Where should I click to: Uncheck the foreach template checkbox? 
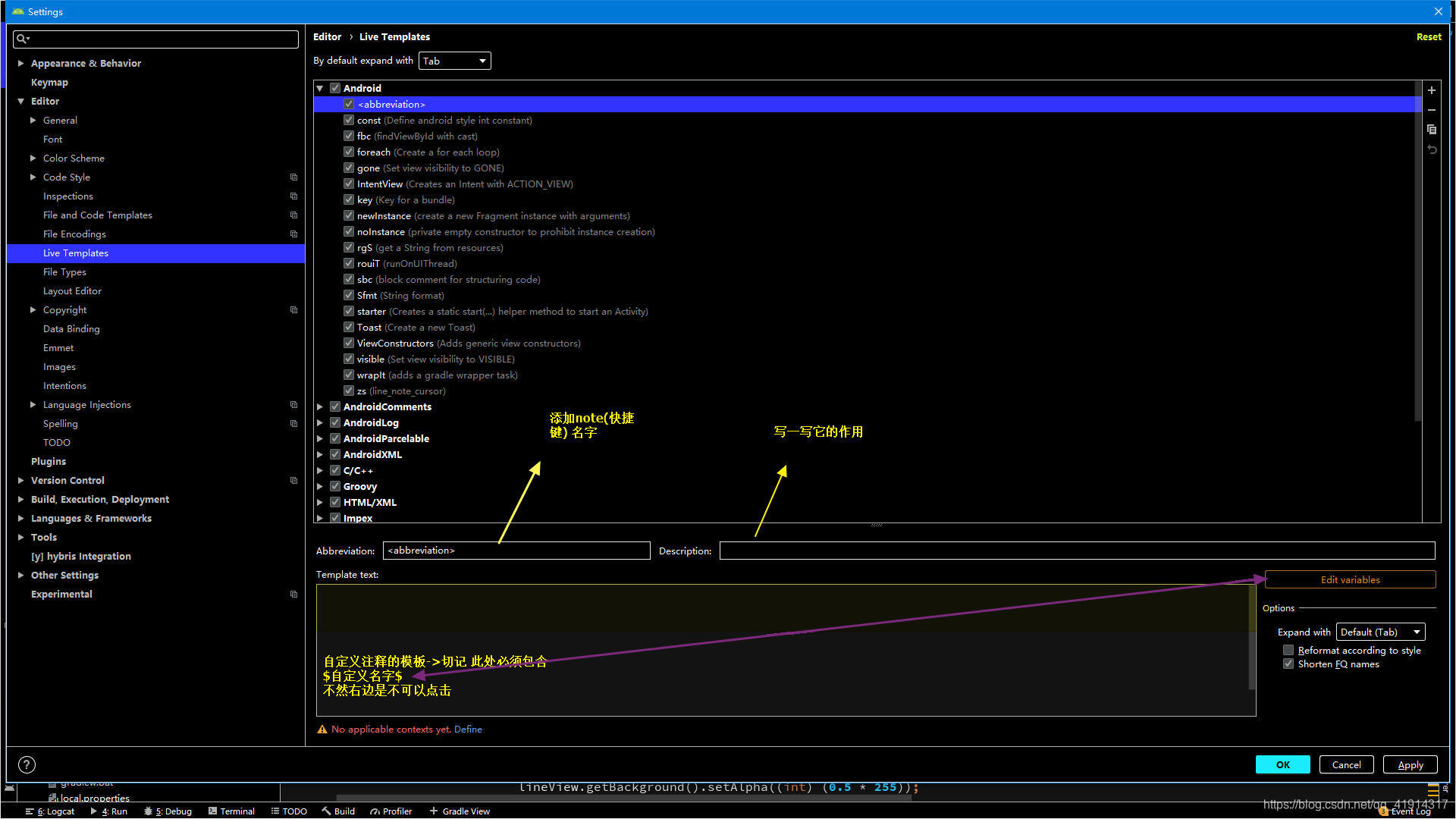click(x=349, y=152)
